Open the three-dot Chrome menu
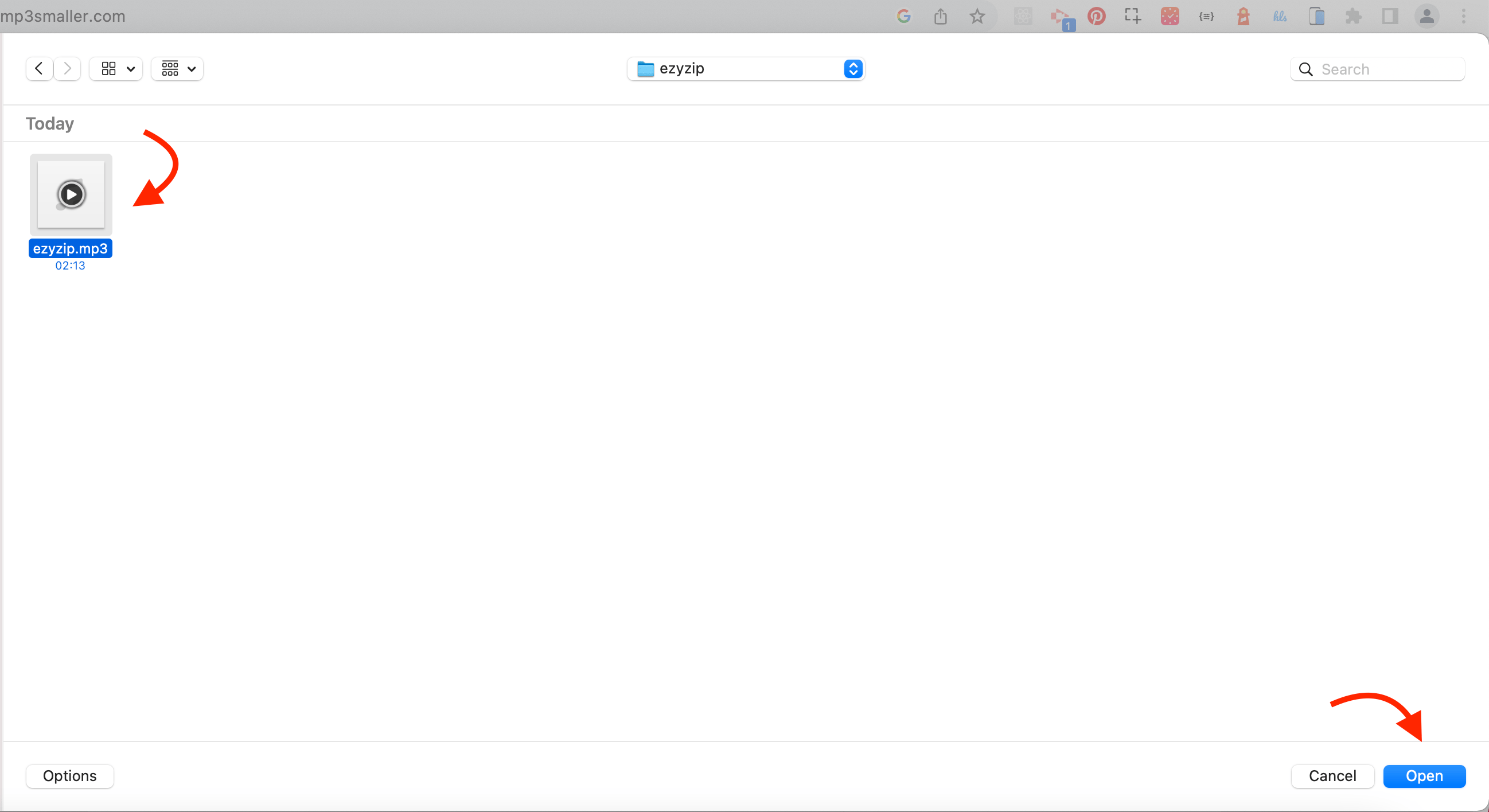This screenshot has width=1489, height=812. coord(1464,16)
